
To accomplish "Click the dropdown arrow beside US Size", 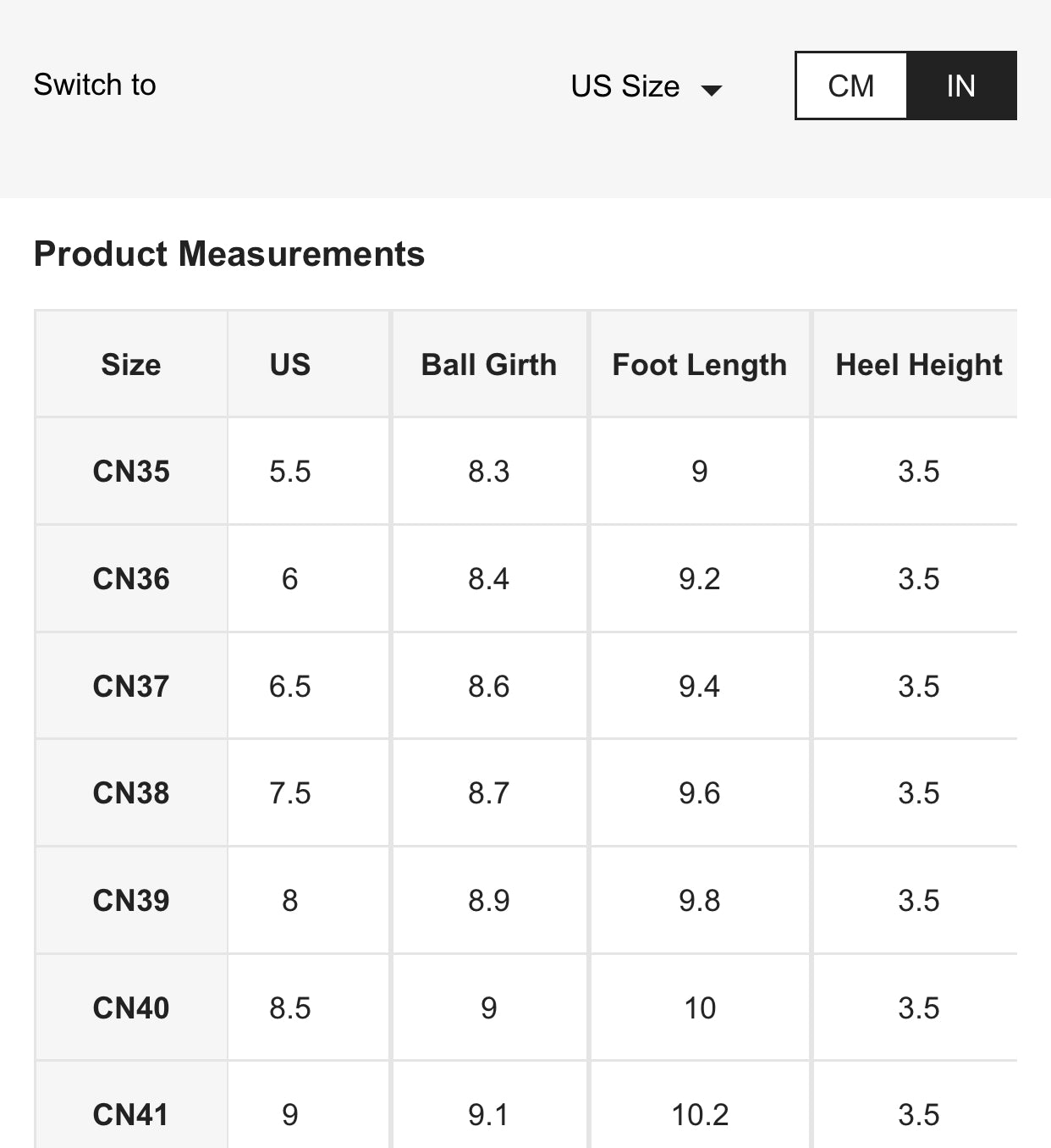I will tap(712, 90).
